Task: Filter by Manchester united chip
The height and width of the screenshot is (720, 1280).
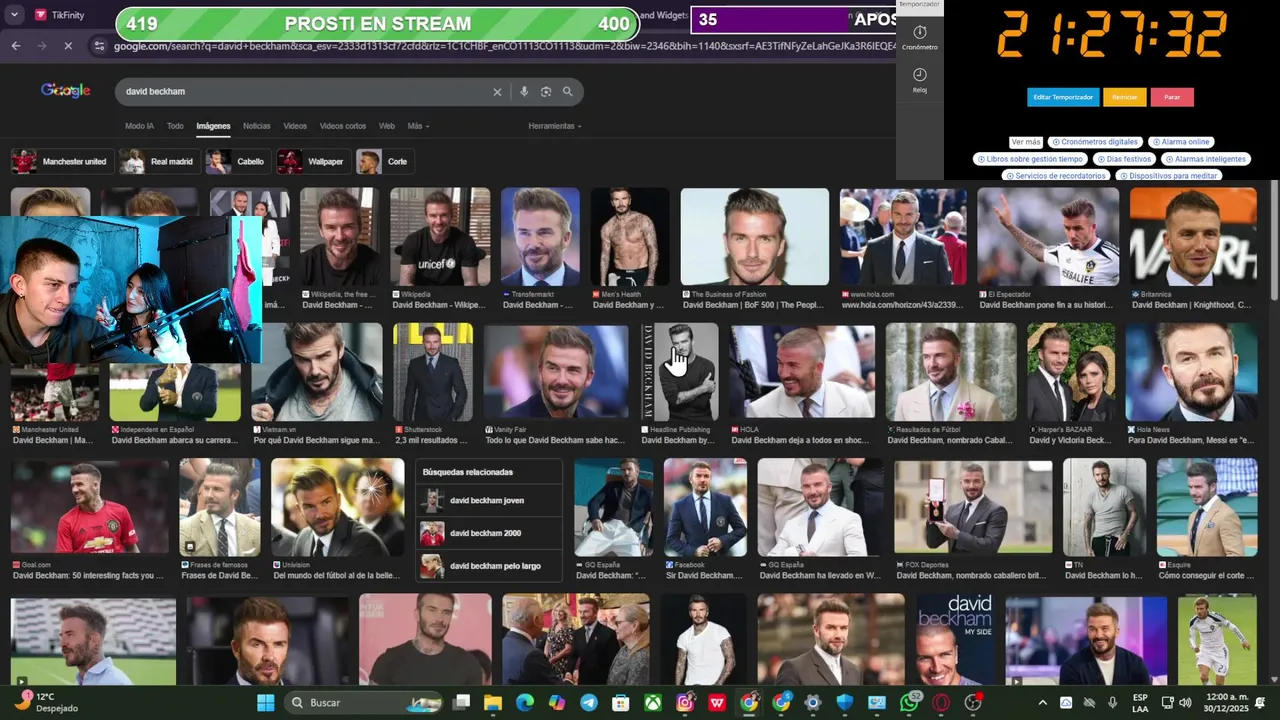Action: (60, 161)
